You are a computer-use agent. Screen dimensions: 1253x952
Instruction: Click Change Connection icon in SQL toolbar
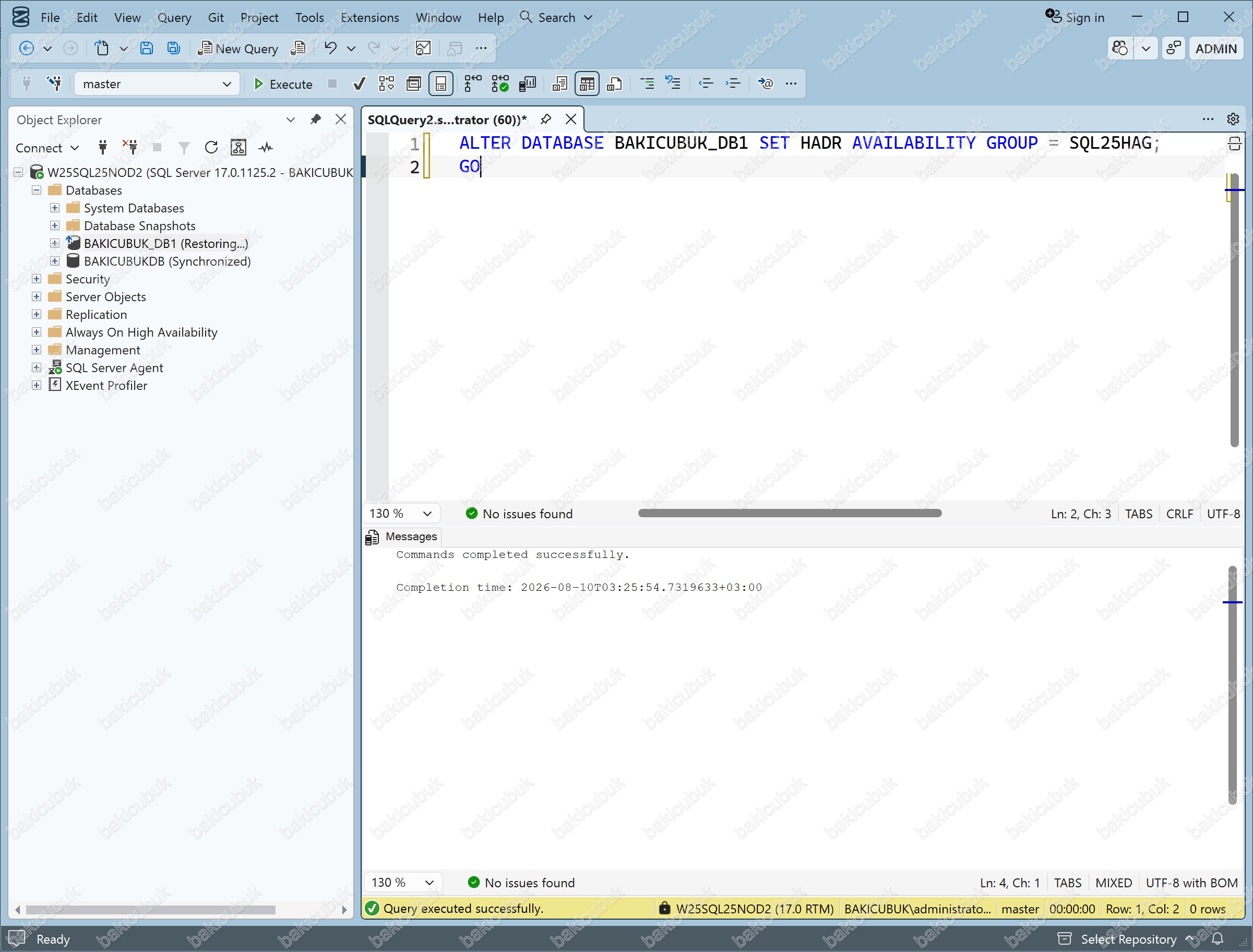click(54, 84)
